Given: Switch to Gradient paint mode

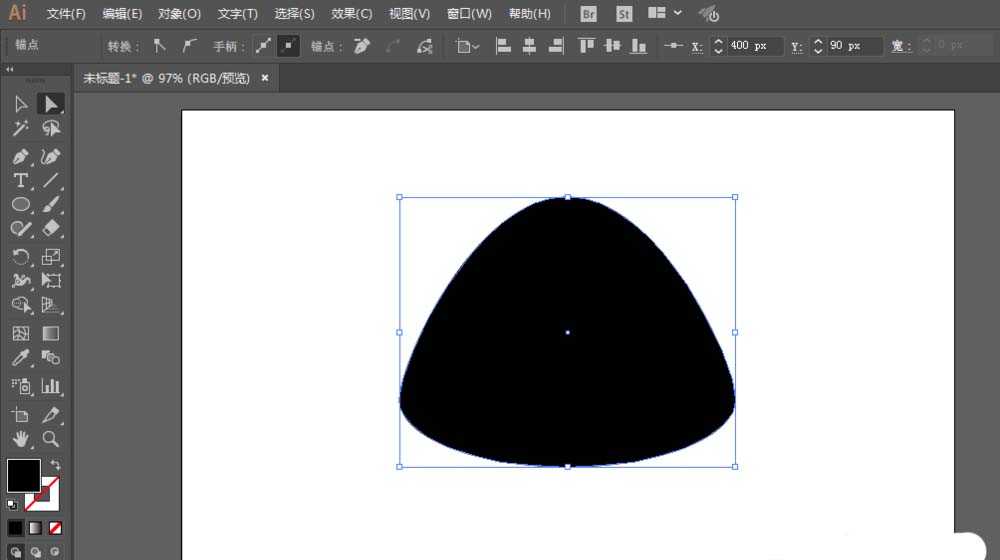Looking at the screenshot, I should (35, 527).
